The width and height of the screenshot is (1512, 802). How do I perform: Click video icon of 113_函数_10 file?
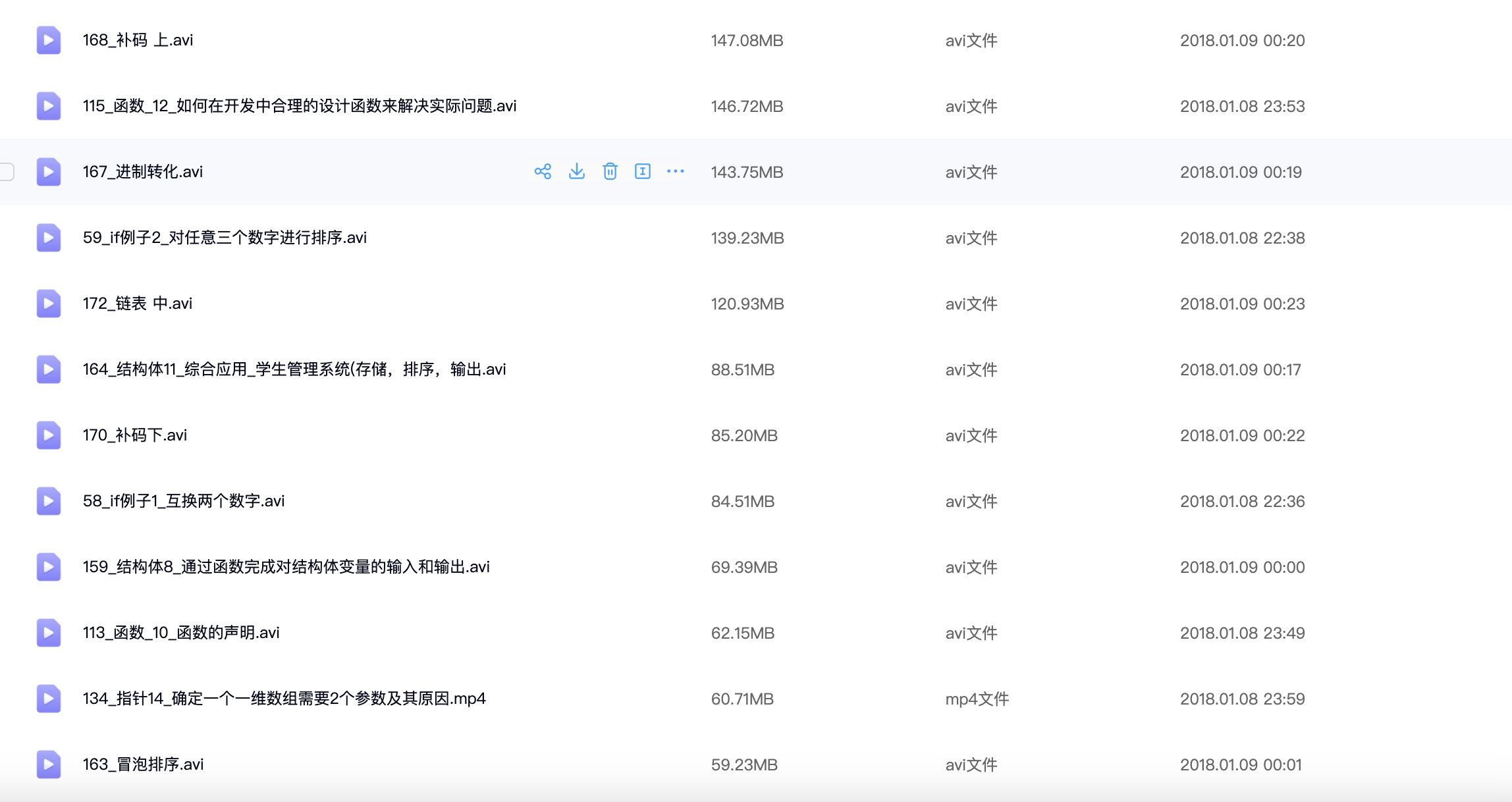48,633
